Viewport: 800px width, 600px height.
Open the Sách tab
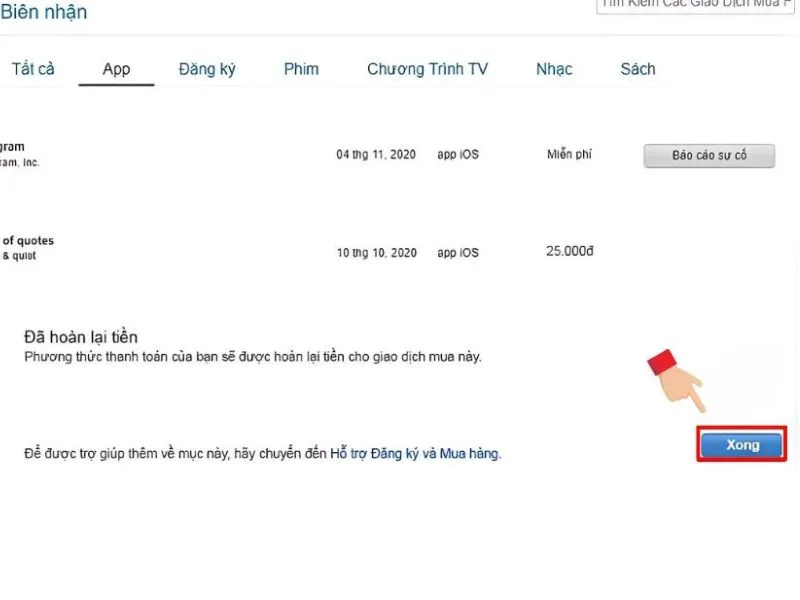(638, 69)
